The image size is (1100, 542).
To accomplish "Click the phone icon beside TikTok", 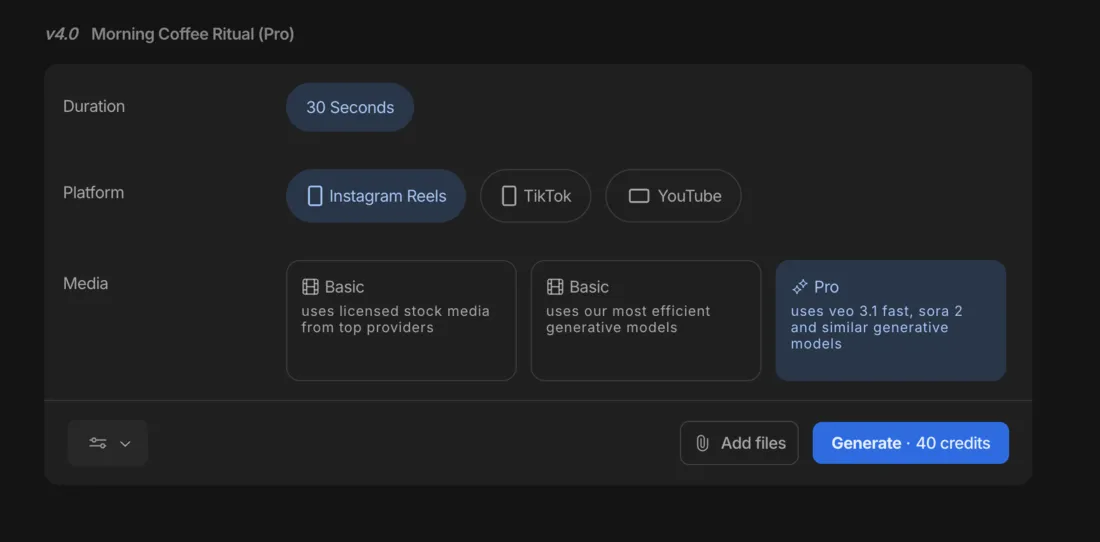I will tap(509, 196).
